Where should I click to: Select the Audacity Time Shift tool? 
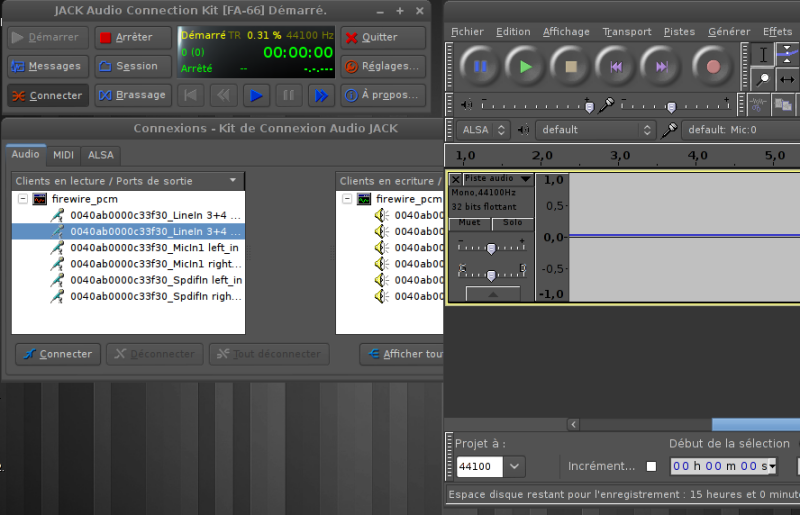coord(787,79)
